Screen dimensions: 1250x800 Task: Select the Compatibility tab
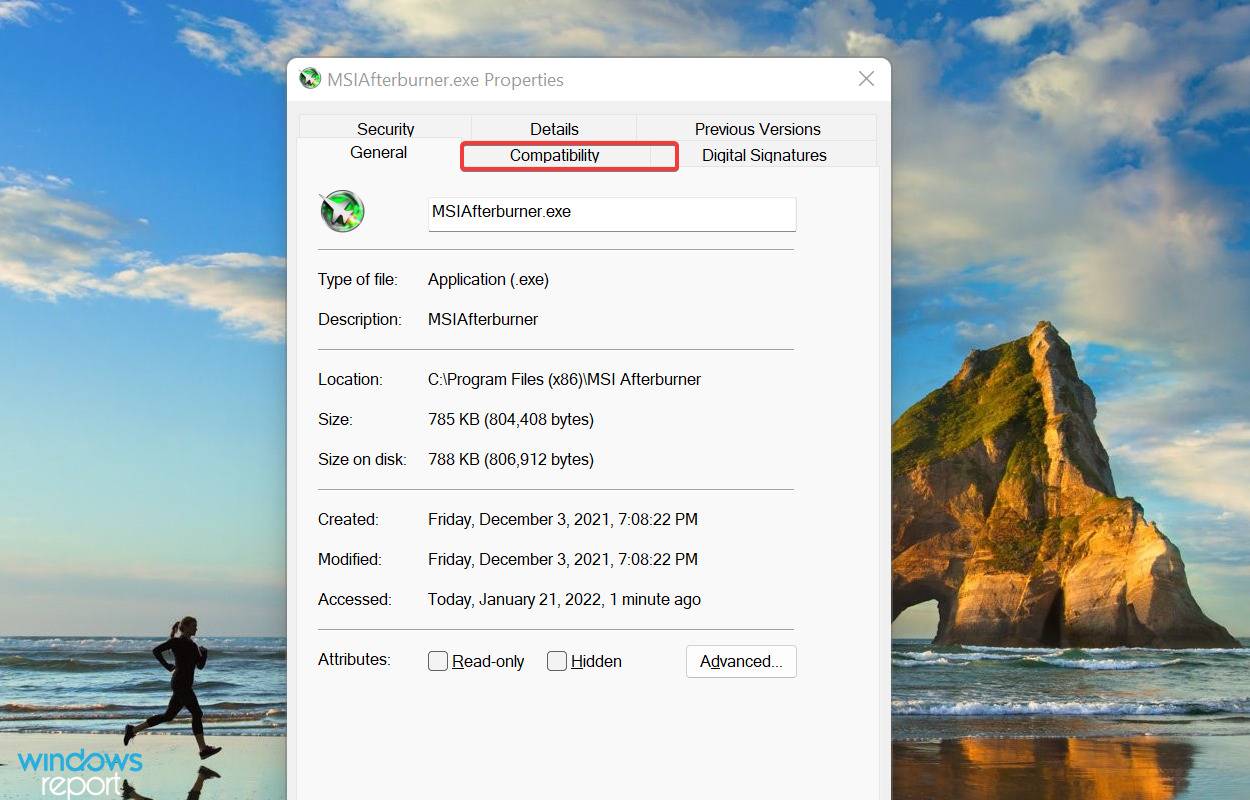(555, 155)
